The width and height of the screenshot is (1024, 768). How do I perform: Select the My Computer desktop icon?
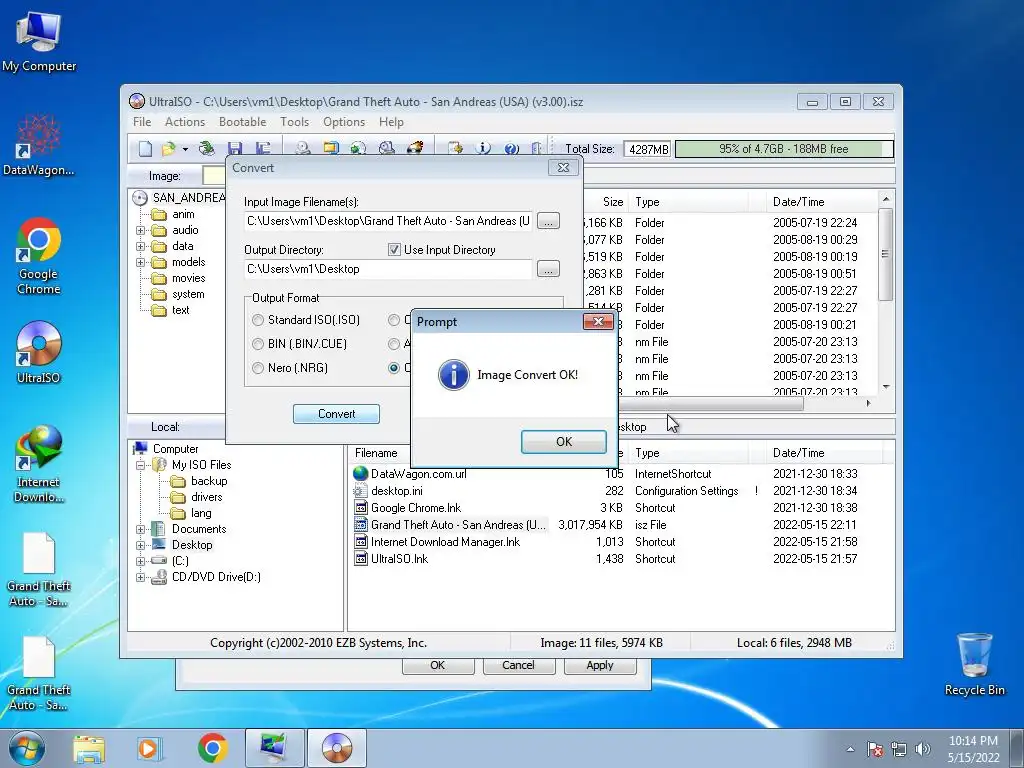tap(39, 41)
